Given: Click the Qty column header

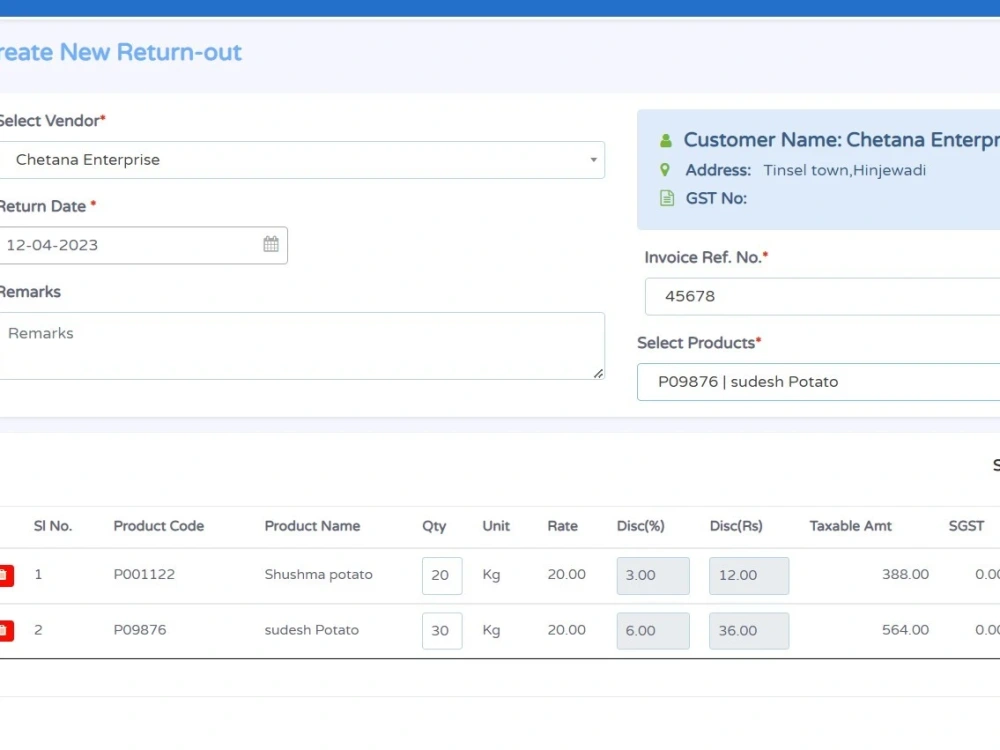Looking at the screenshot, I should point(434,527).
